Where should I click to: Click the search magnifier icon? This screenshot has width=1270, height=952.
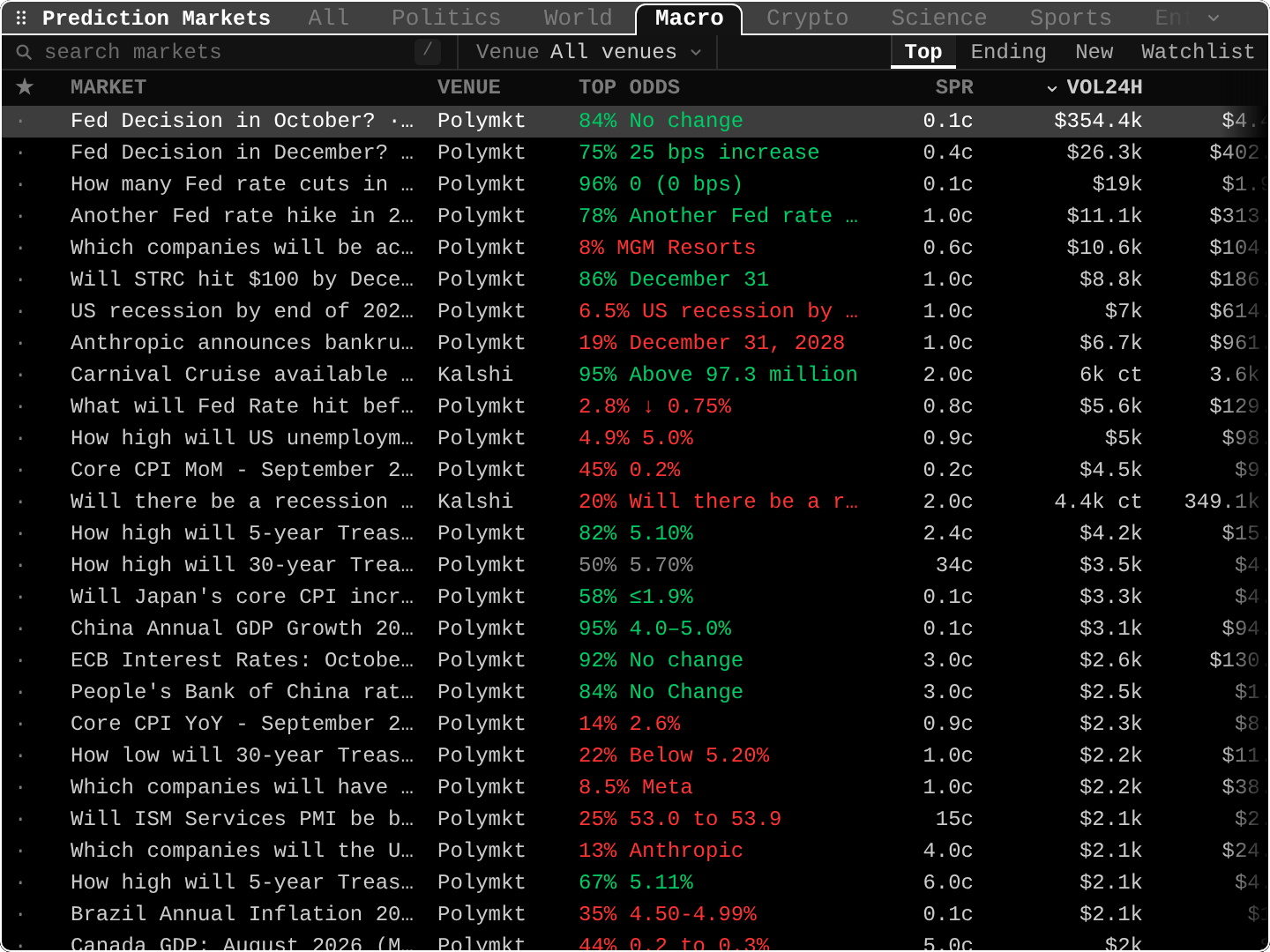[24, 52]
